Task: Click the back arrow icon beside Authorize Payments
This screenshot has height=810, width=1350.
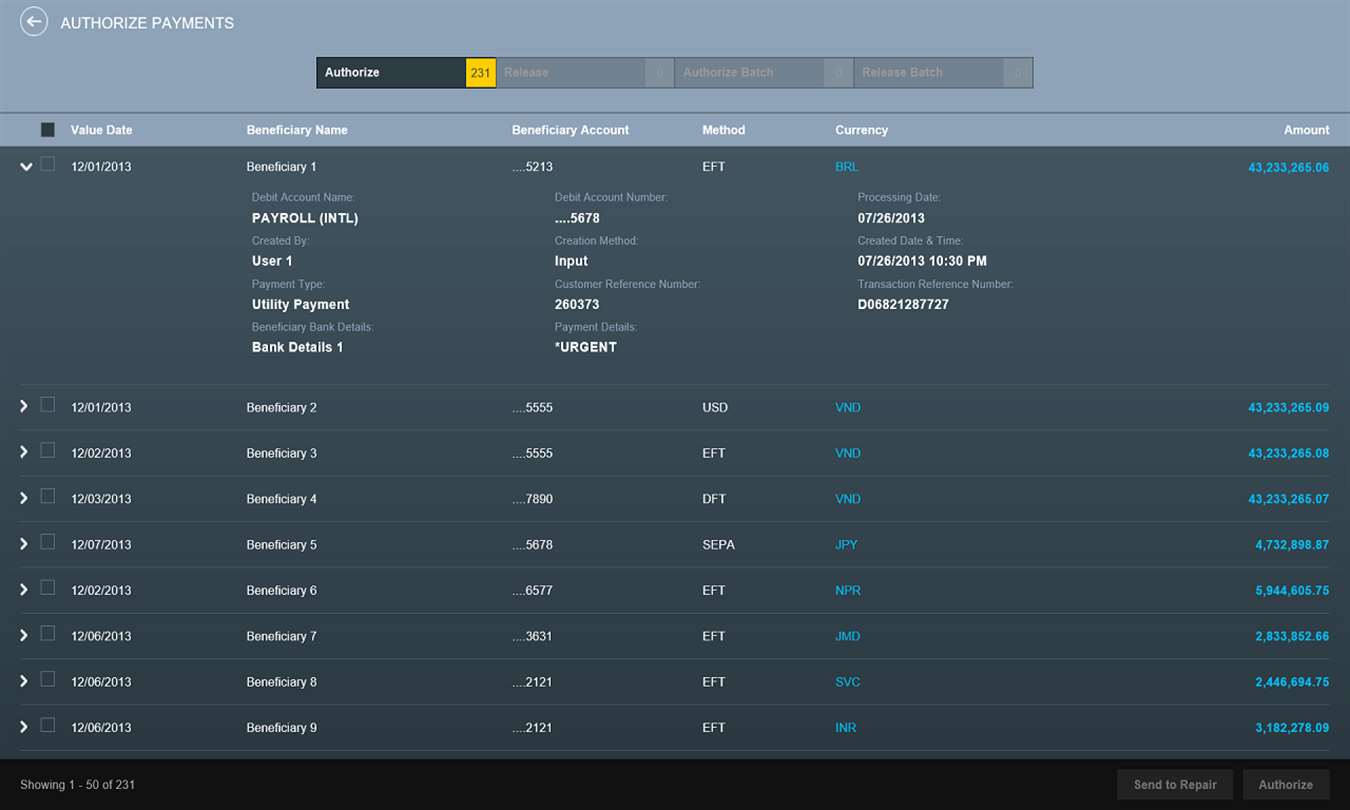Action: (34, 22)
